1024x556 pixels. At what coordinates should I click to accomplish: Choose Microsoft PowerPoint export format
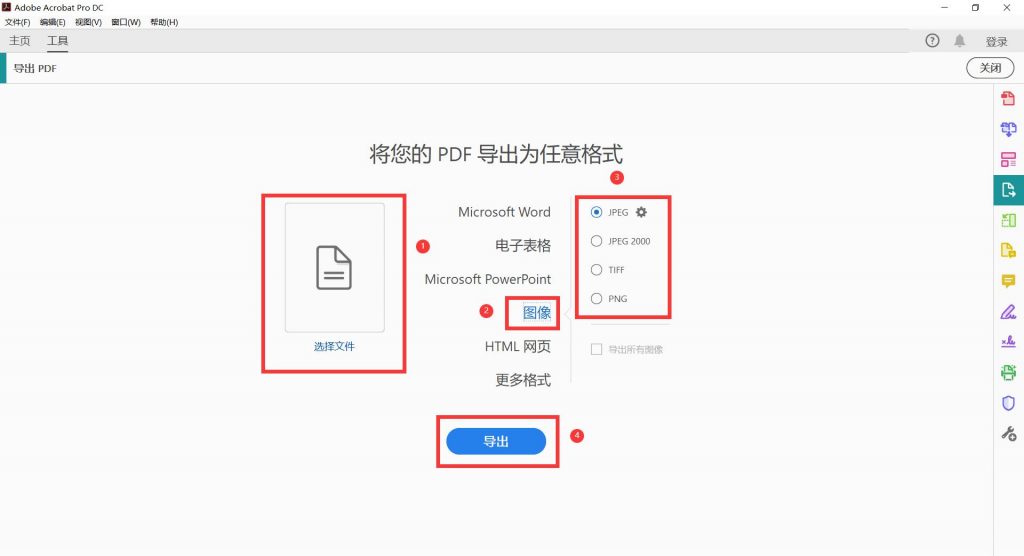point(488,279)
